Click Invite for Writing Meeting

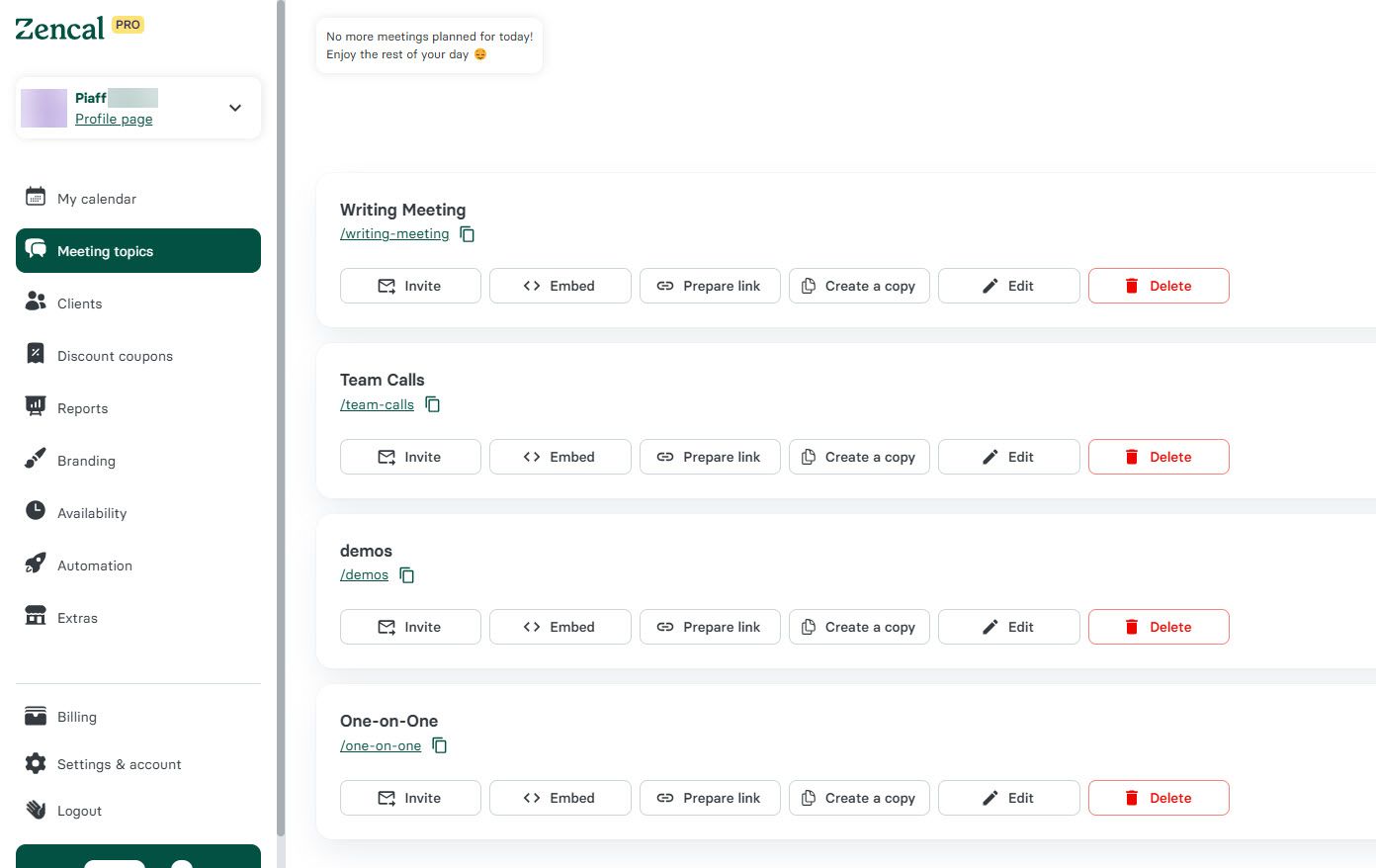(x=409, y=286)
